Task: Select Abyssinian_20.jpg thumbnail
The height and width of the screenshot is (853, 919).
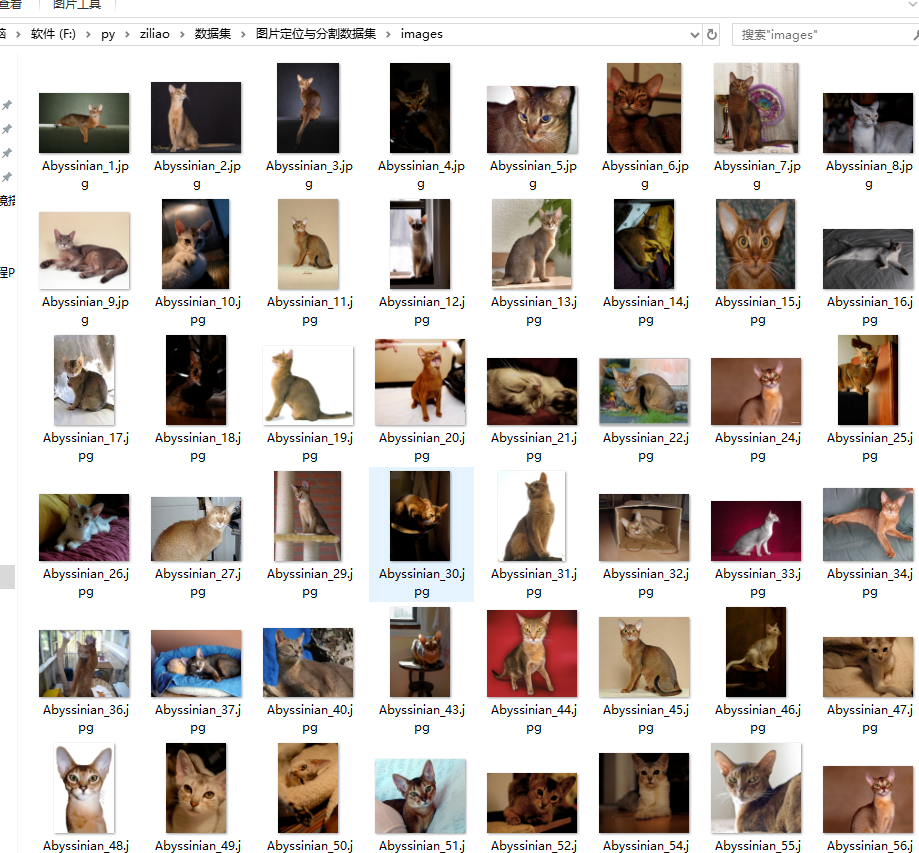Action: [420, 382]
